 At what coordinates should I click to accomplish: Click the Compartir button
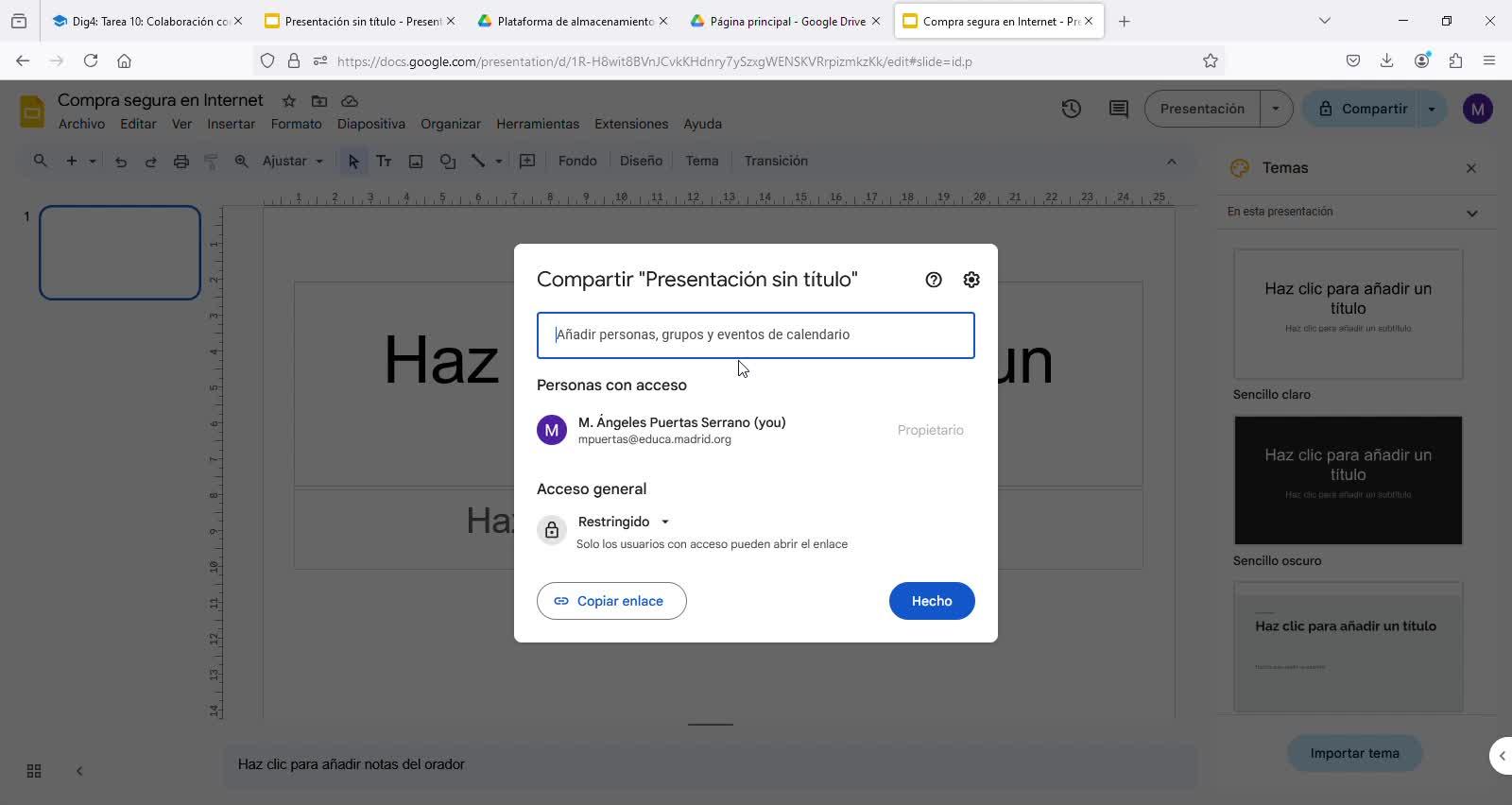(x=1361, y=109)
